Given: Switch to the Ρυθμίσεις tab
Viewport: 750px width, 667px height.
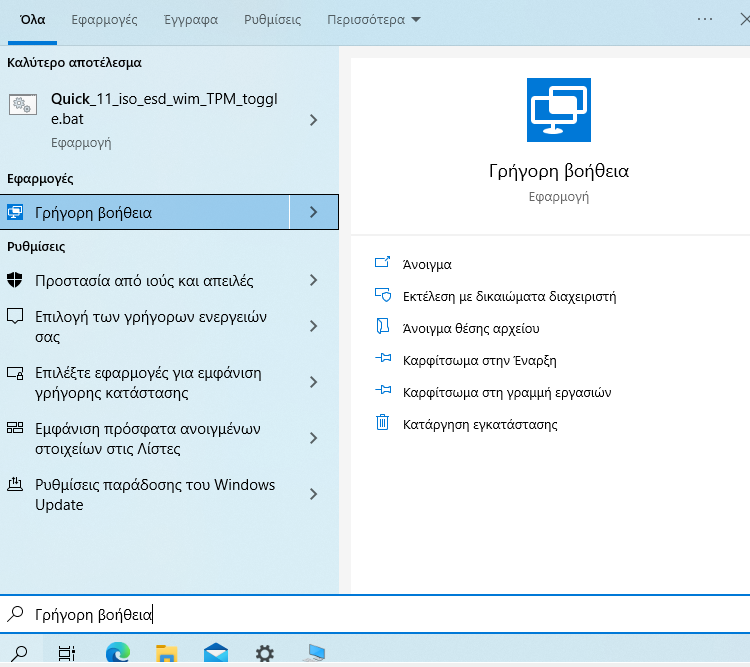Looking at the screenshot, I should (273, 20).
